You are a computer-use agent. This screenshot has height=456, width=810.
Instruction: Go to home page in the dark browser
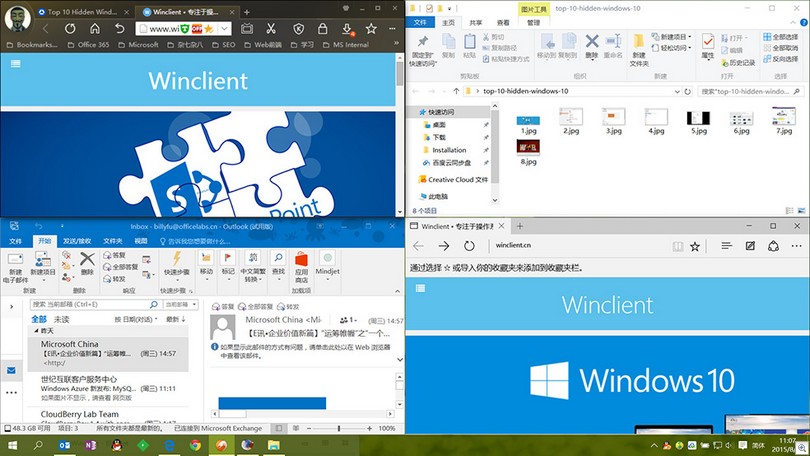pyautogui.click(x=95, y=29)
